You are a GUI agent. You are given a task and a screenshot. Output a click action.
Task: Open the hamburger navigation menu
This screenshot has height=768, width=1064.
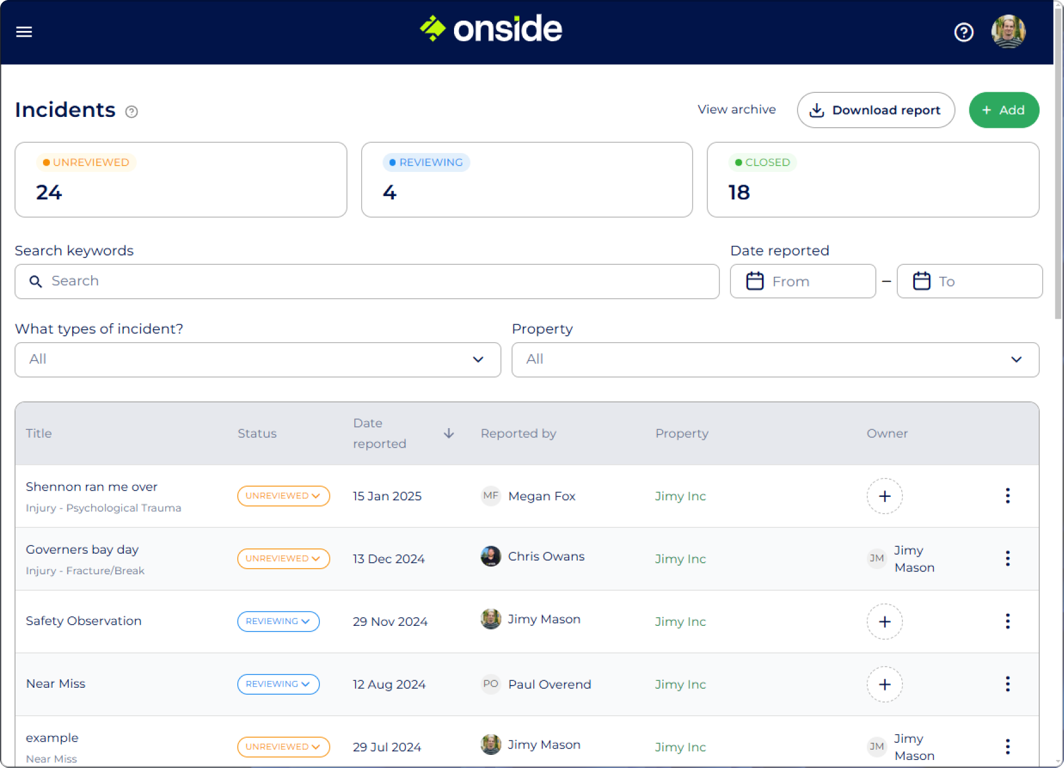click(24, 32)
